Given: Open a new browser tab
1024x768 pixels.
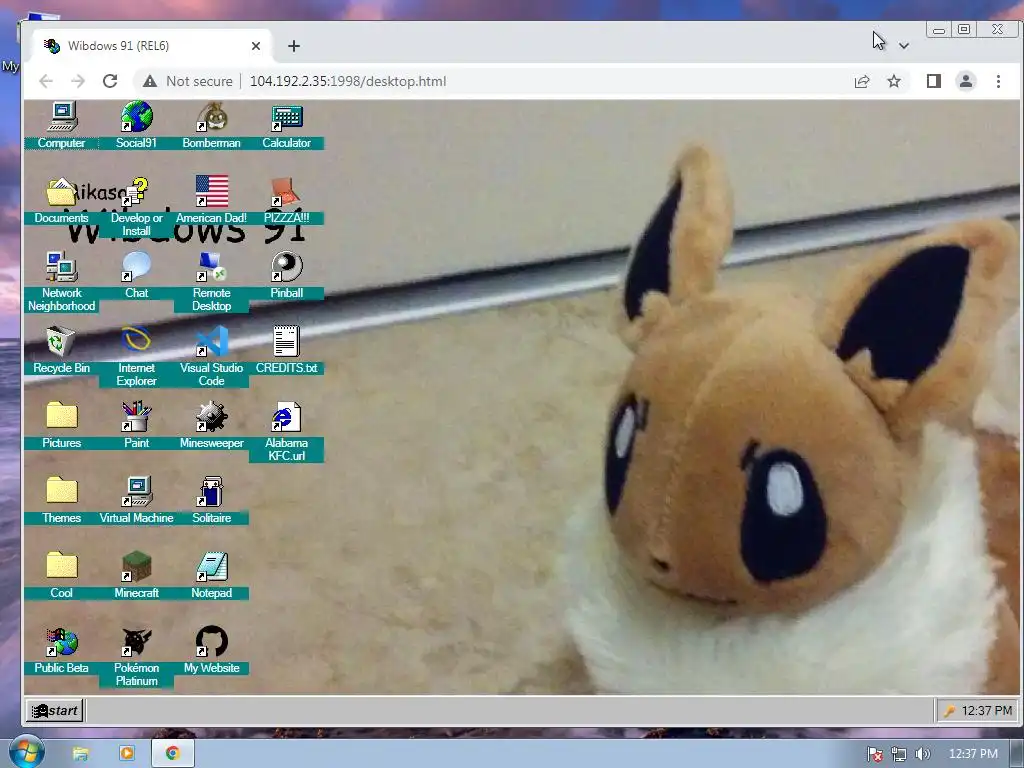Looking at the screenshot, I should pyautogui.click(x=294, y=46).
